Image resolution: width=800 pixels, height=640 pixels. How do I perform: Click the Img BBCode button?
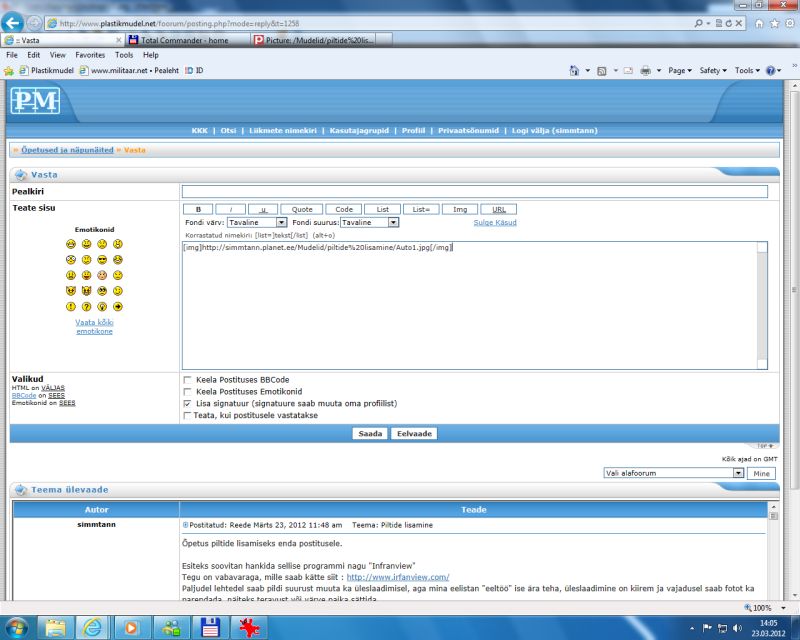pos(459,209)
